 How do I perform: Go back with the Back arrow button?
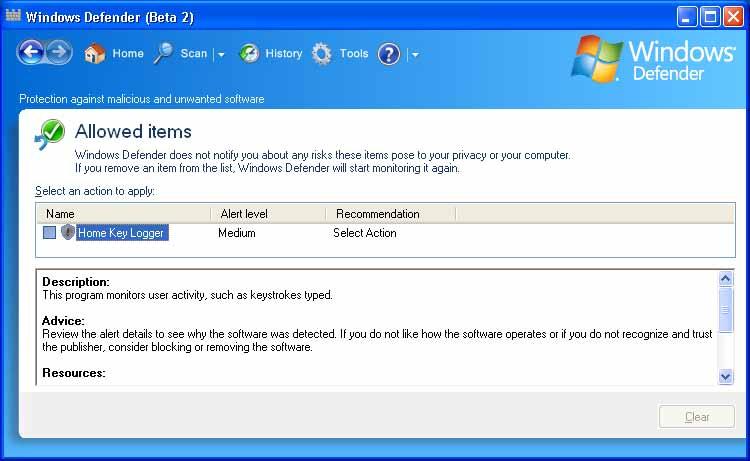pyautogui.click(x=31, y=52)
